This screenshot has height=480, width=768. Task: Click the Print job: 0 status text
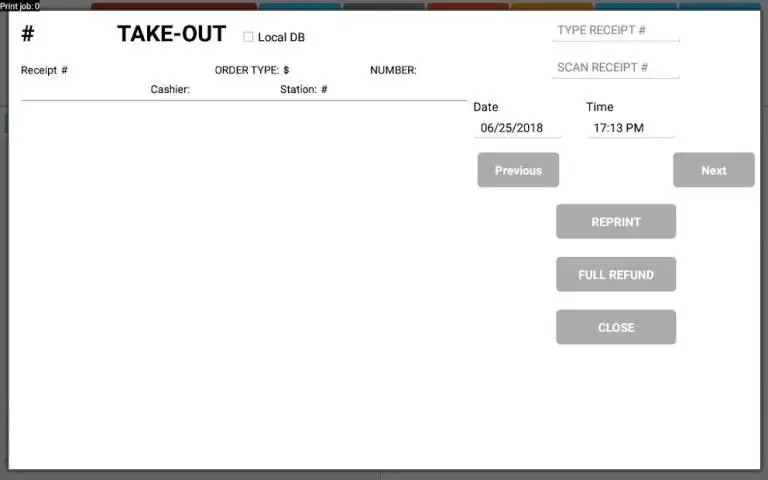click(x=20, y=6)
